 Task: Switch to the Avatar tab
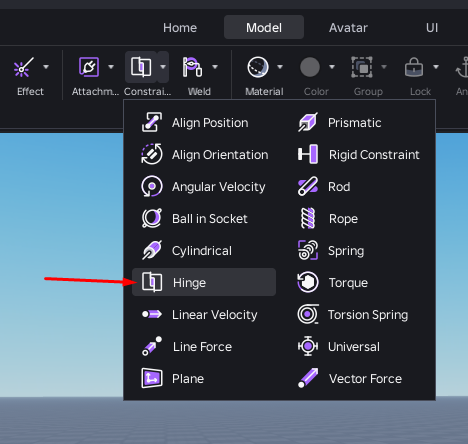tap(348, 28)
